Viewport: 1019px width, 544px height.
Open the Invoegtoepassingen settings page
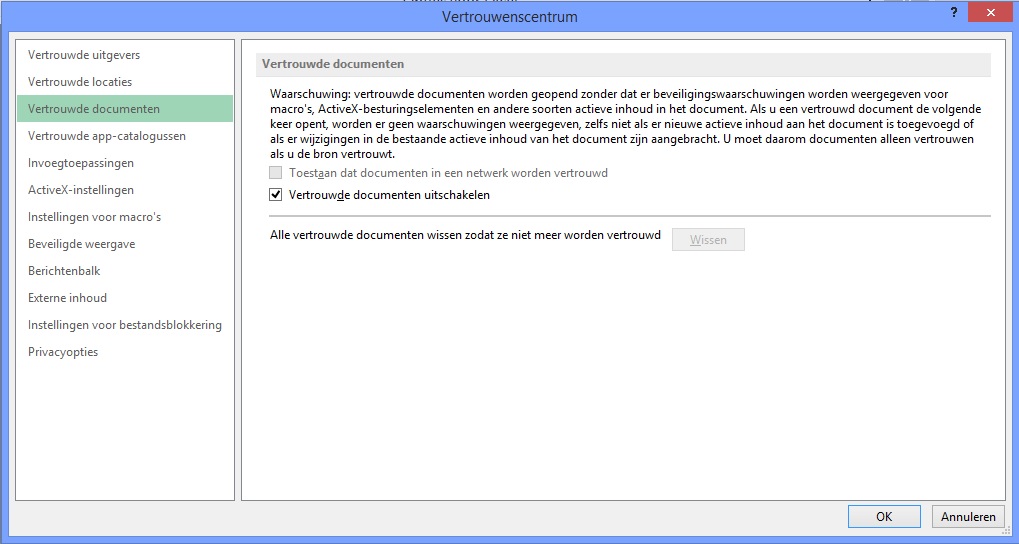(x=81, y=163)
